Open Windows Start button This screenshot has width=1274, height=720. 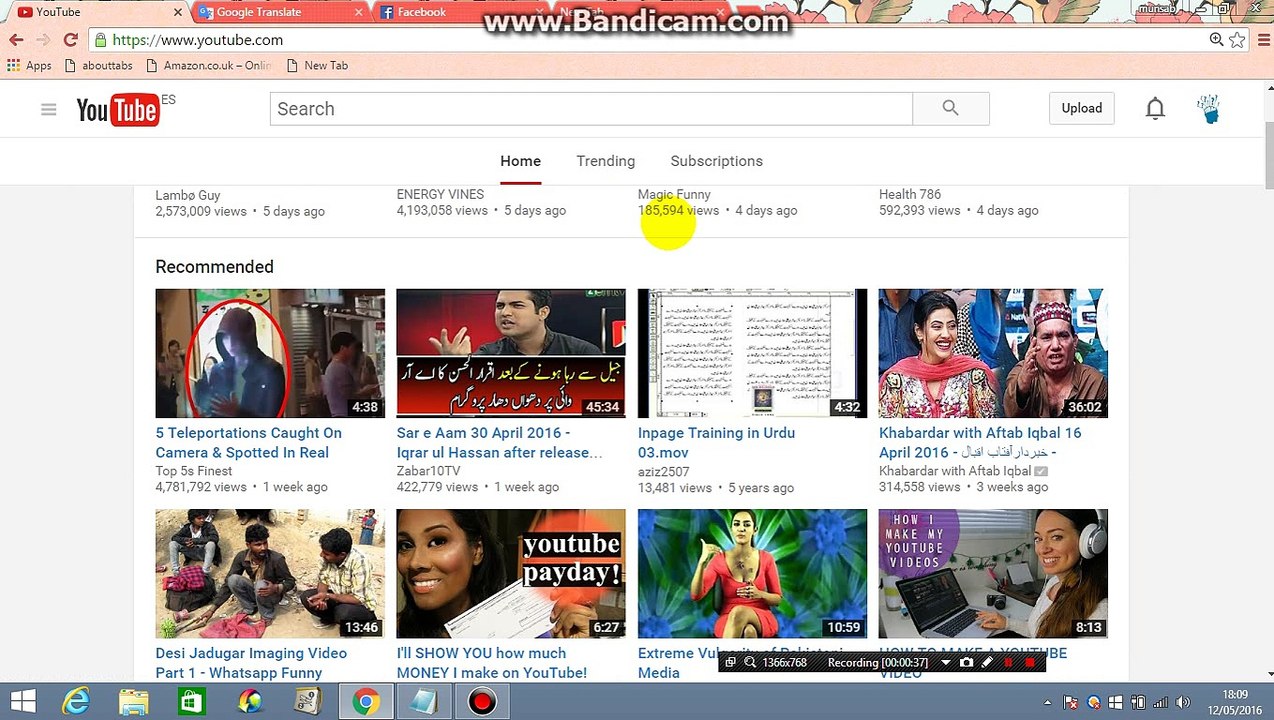point(22,702)
